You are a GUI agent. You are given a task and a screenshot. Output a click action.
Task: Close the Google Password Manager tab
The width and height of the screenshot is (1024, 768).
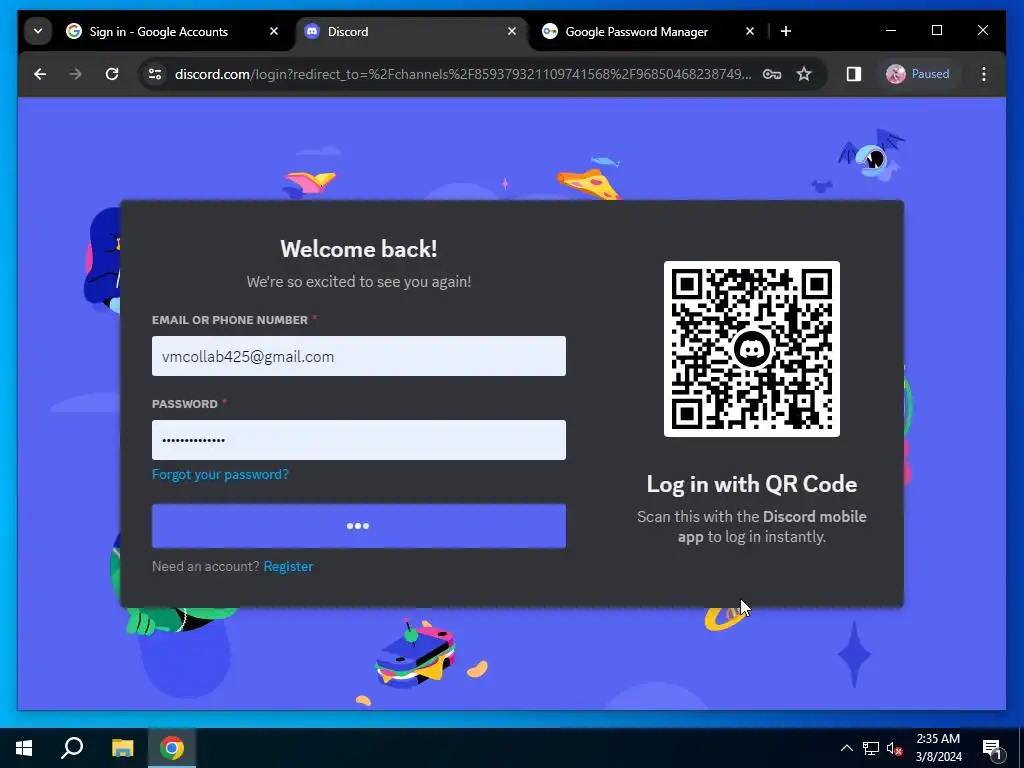click(750, 31)
